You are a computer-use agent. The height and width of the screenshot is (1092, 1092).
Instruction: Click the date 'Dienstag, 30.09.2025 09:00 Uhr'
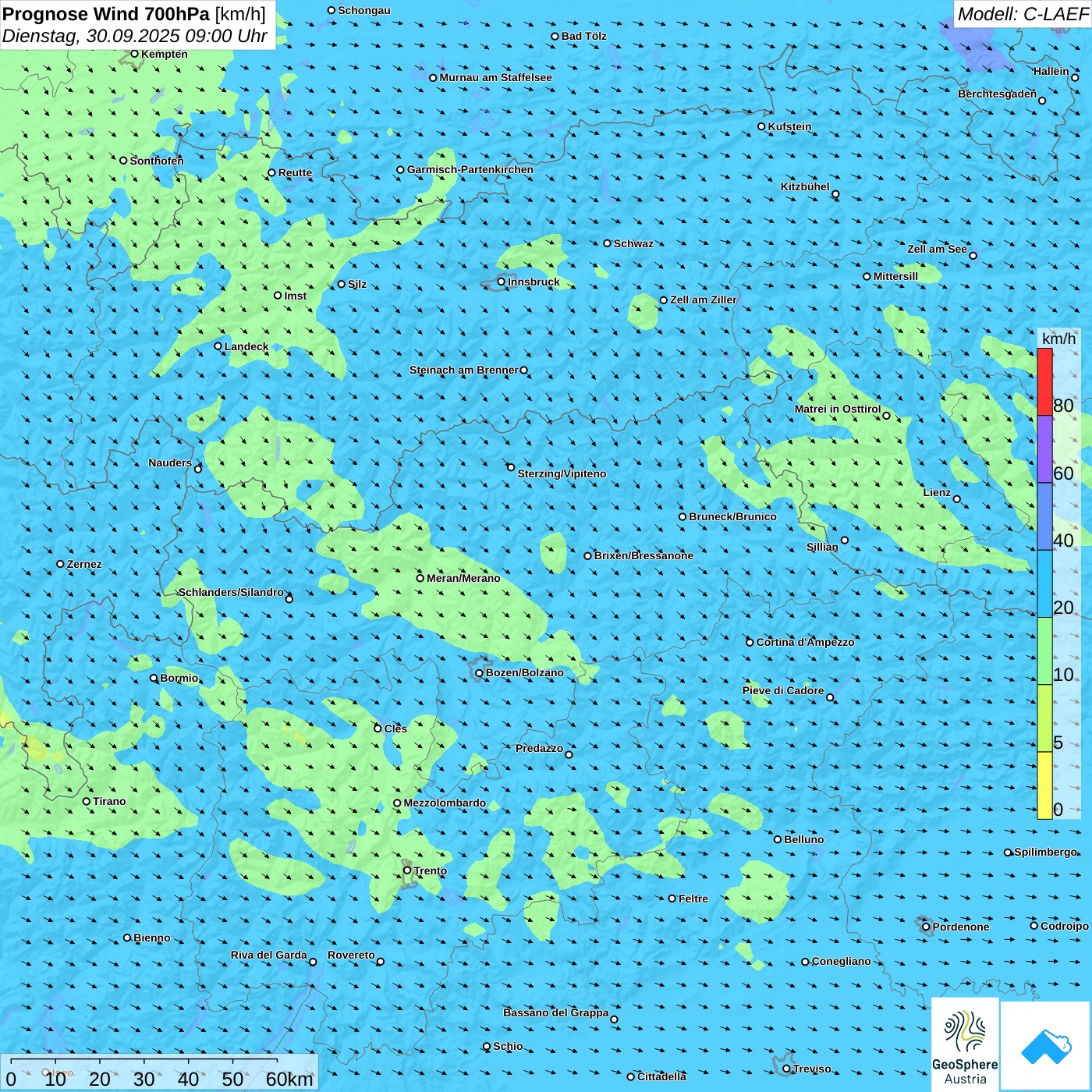click(x=135, y=36)
